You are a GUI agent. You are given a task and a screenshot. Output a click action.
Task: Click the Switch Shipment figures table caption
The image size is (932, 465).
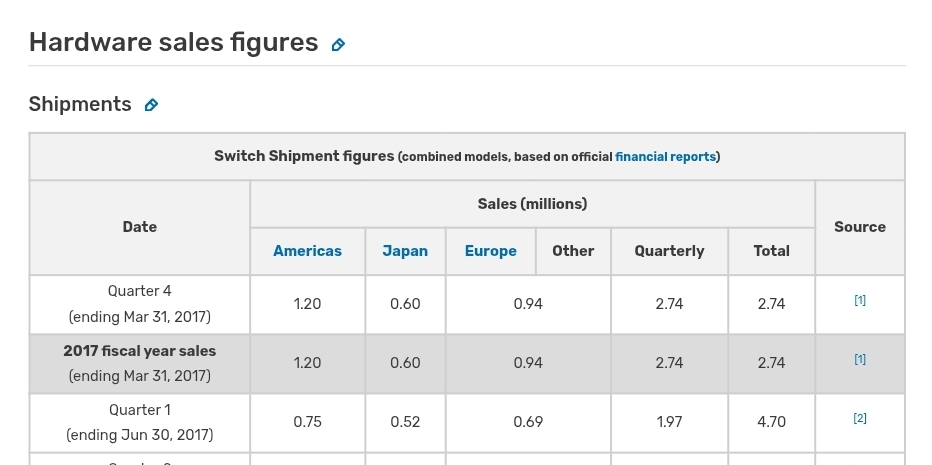coord(304,156)
